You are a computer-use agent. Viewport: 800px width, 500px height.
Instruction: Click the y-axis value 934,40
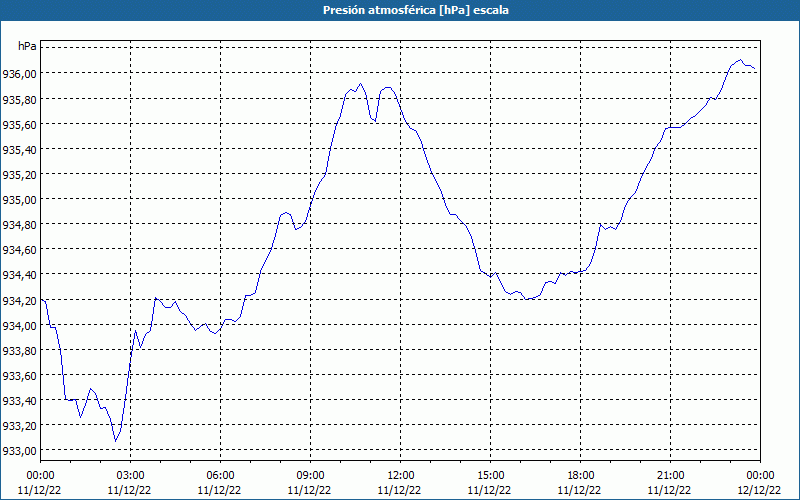click(19, 275)
